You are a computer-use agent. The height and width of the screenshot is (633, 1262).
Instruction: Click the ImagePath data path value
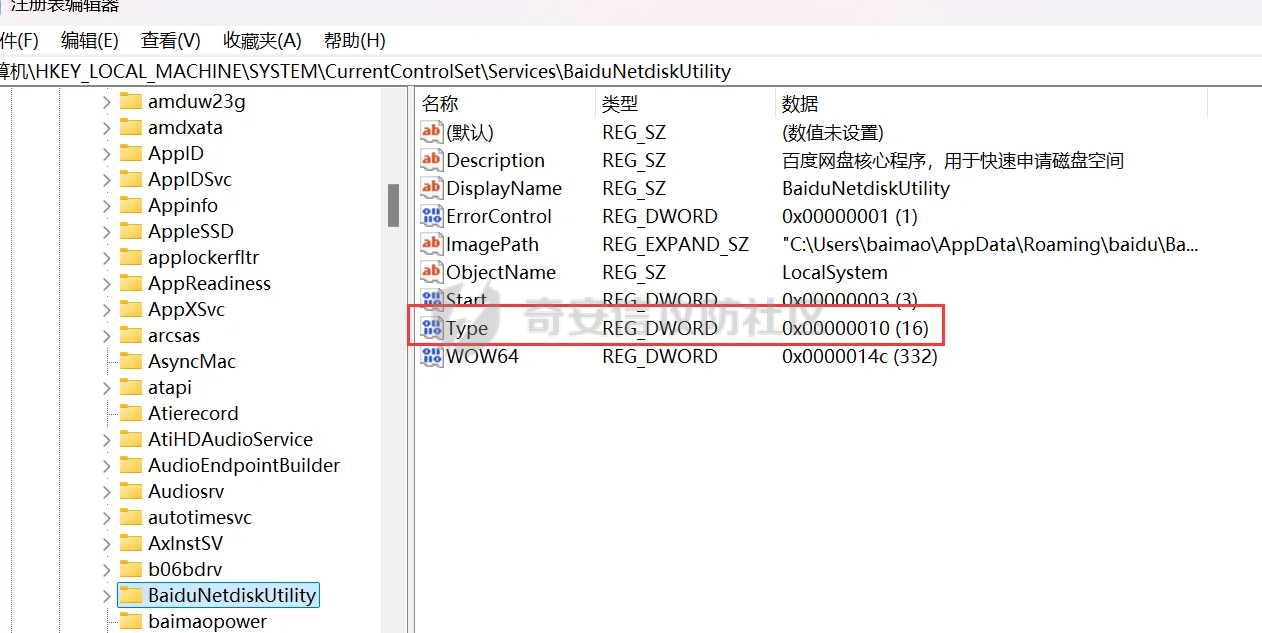tap(990, 244)
